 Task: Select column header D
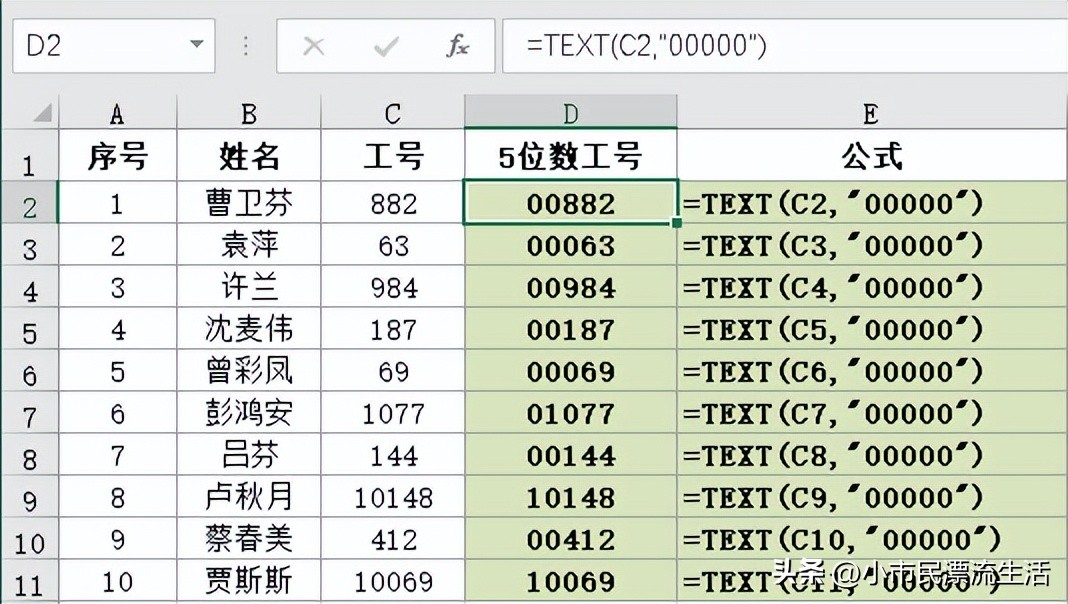[571, 112]
